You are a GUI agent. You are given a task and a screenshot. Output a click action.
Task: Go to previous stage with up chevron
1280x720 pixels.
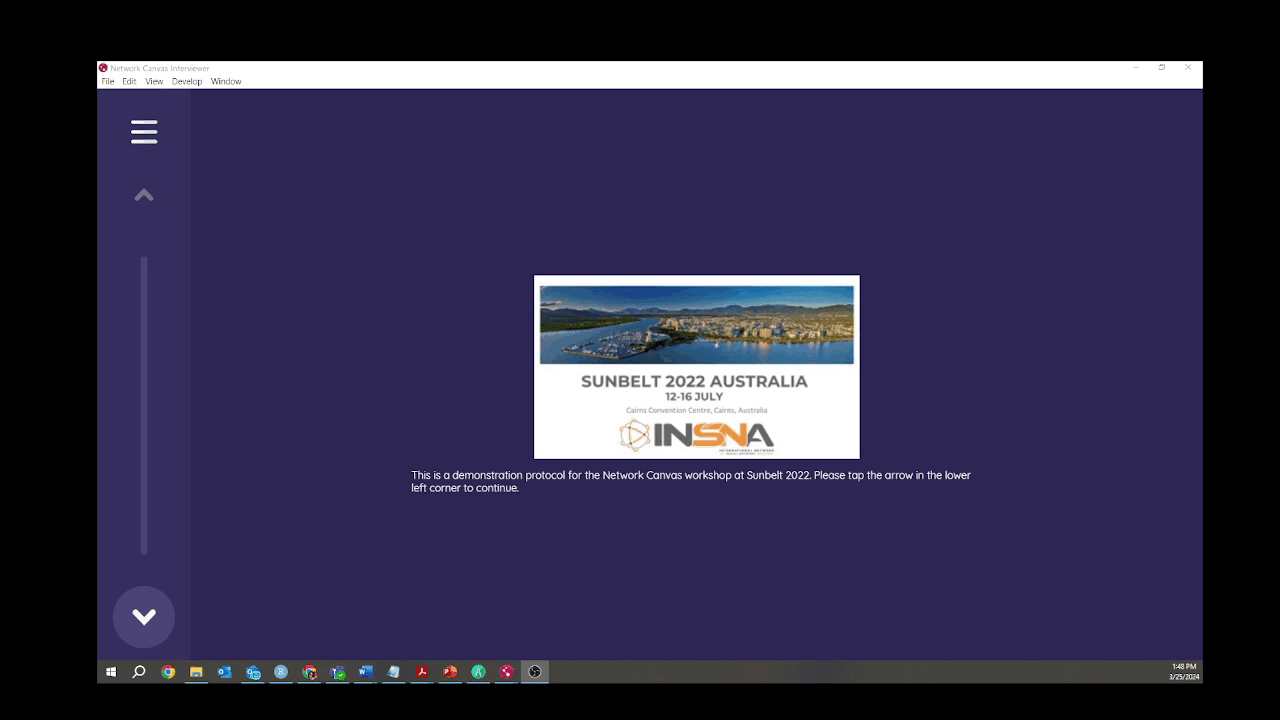144,195
